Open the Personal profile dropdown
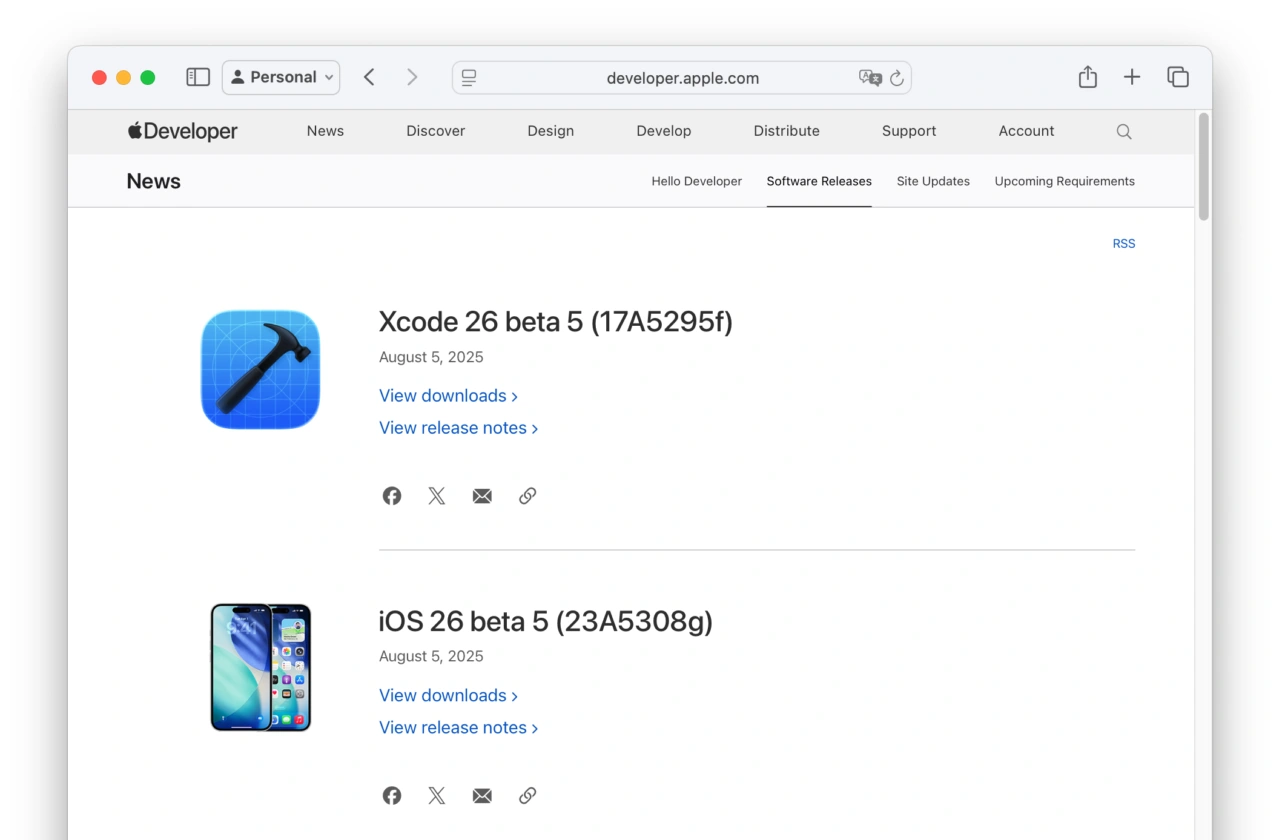The image size is (1280, 840). (x=281, y=76)
